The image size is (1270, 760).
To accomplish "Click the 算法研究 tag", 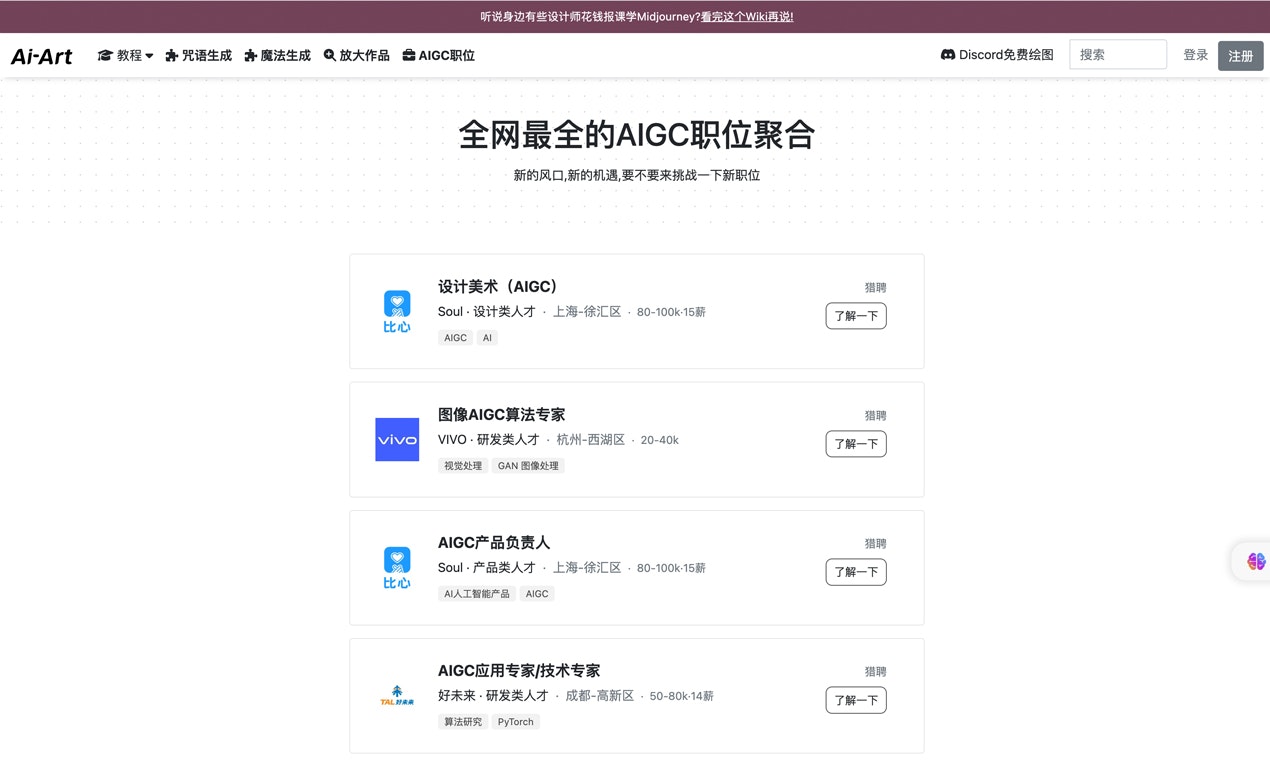I will 463,722.
